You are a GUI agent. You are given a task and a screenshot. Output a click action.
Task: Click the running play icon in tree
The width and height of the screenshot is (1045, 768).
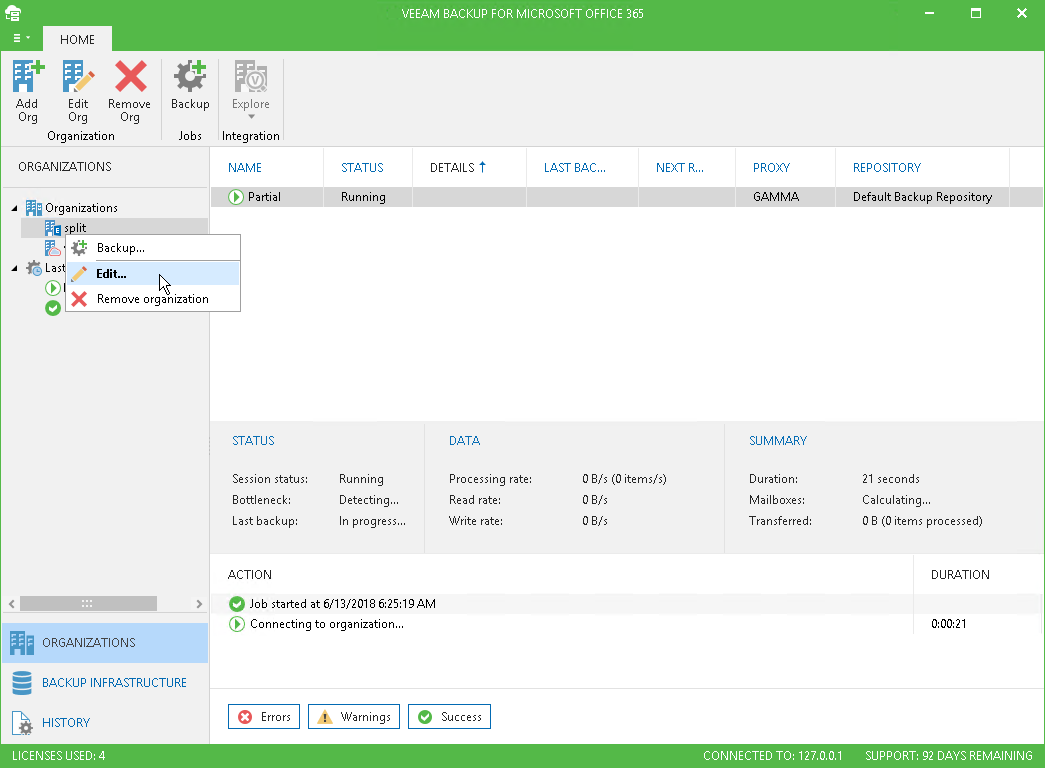pos(53,288)
